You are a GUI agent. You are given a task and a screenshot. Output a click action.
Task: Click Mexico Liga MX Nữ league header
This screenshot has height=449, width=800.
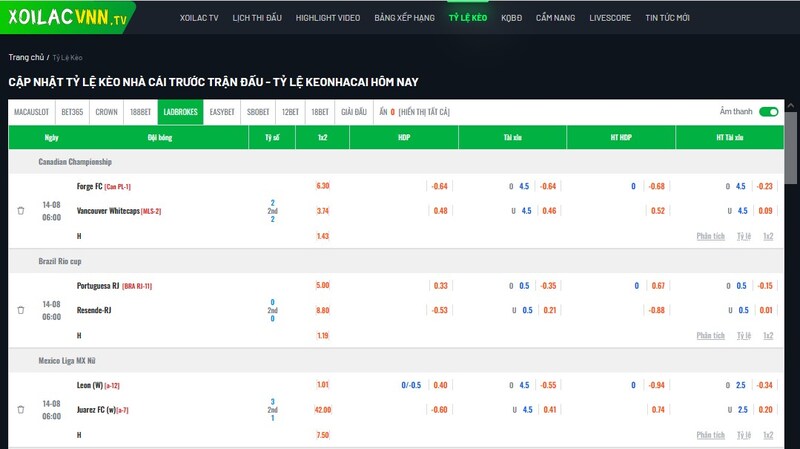[x=67, y=361]
